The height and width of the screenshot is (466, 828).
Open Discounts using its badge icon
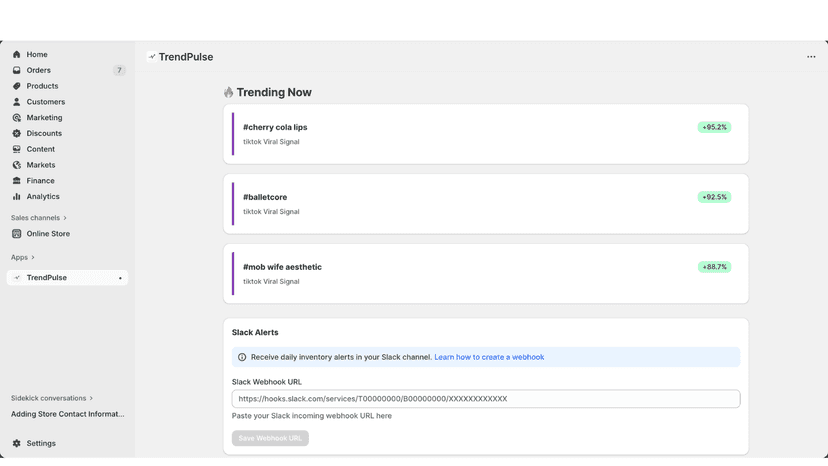point(16,134)
